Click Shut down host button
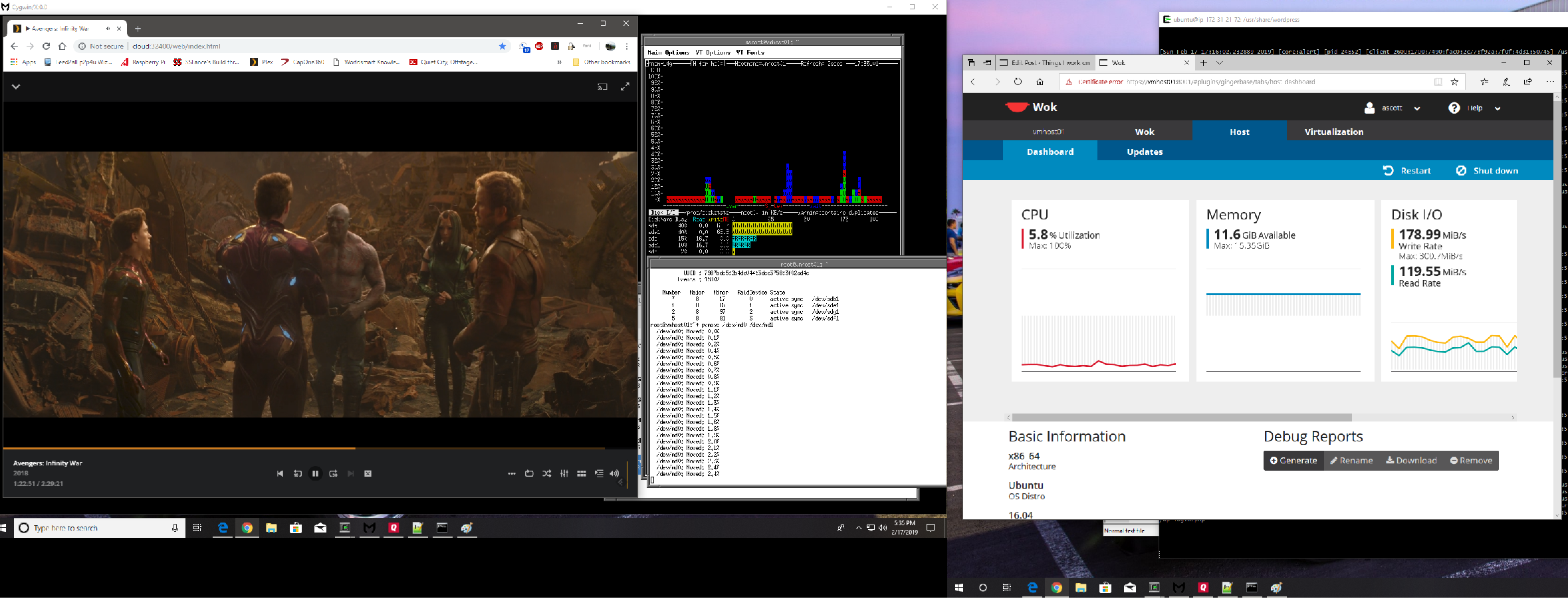 click(x=1487, y=171)
